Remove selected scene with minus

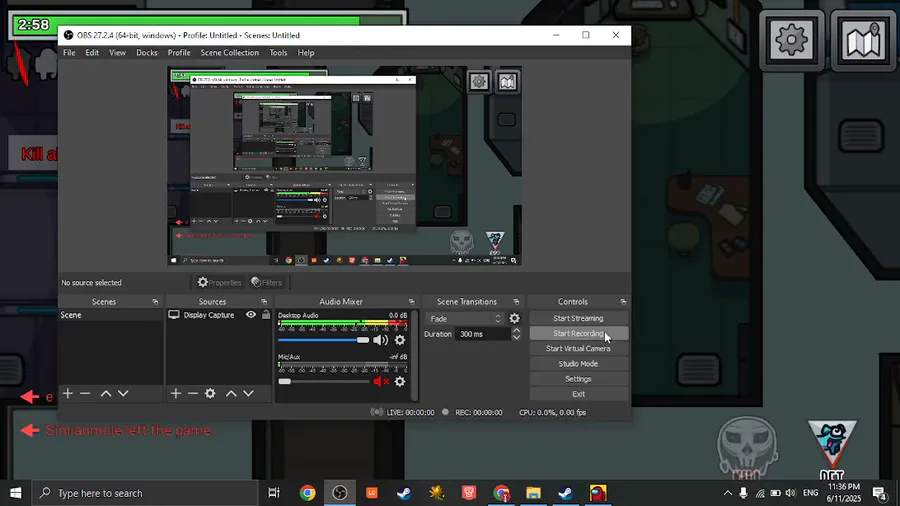[85, 393]
